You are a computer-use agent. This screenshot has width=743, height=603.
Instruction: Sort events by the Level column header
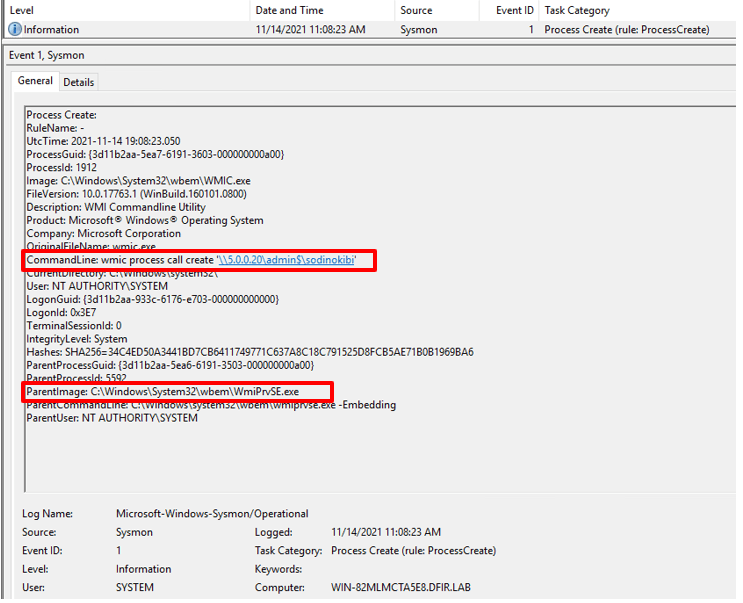coord(22,10)
